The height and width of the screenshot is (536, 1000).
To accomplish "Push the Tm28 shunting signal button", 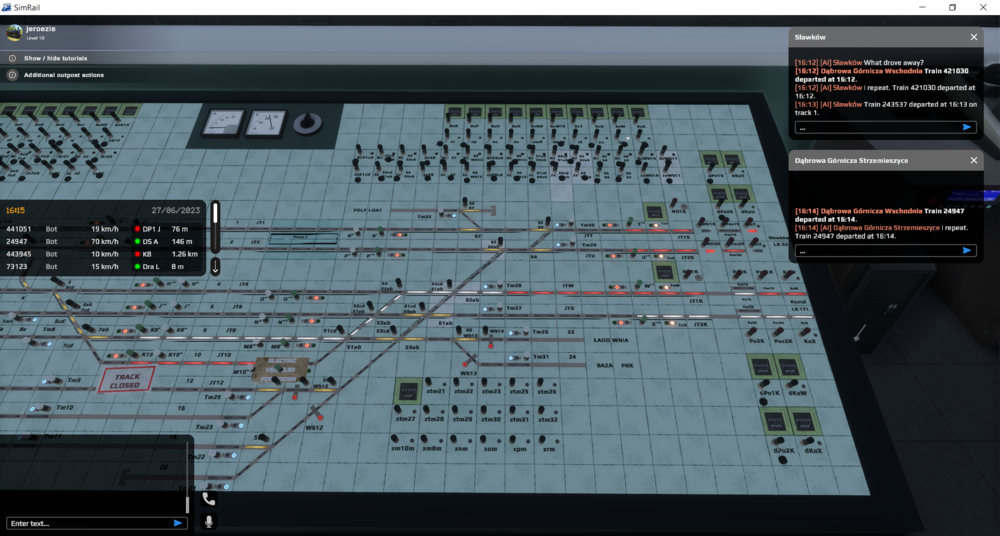I will pos(500,283).
